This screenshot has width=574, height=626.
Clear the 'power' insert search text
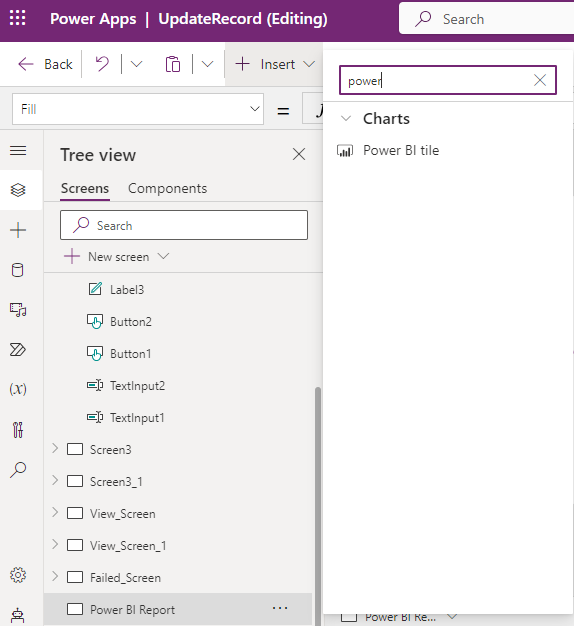click(540, 80)
